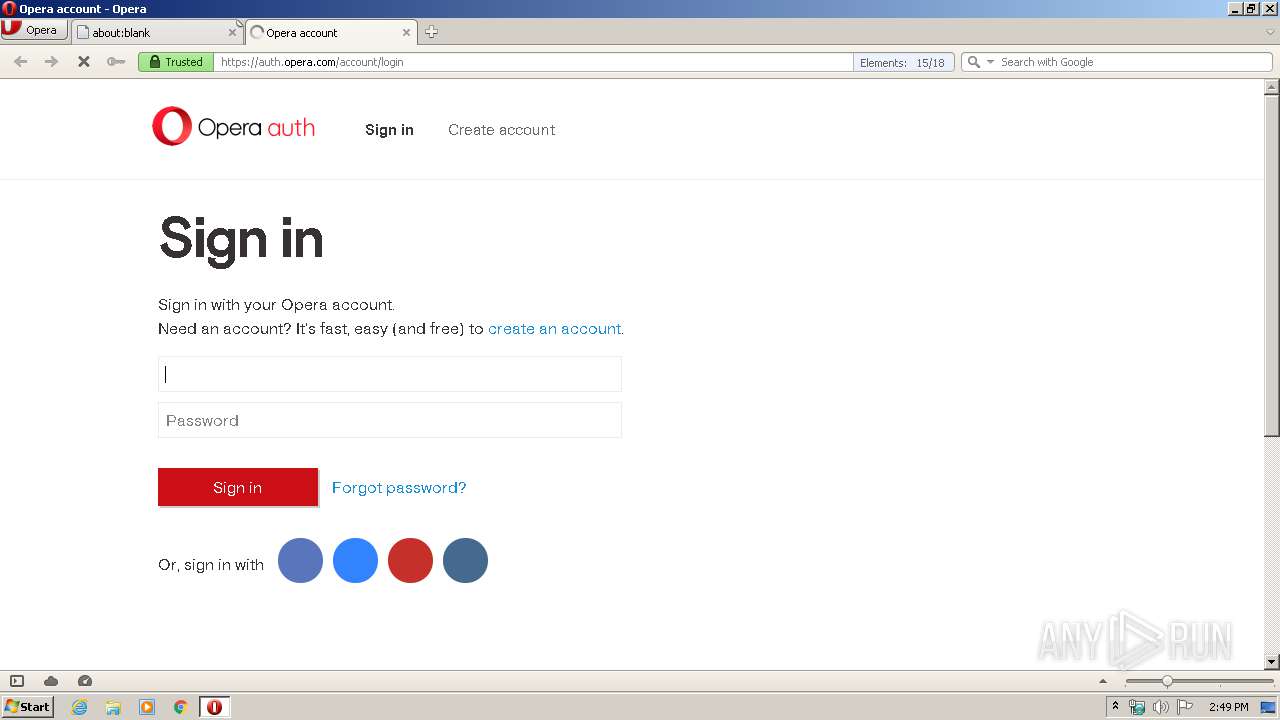Switch to the about:blank tab

click(155, 32)
